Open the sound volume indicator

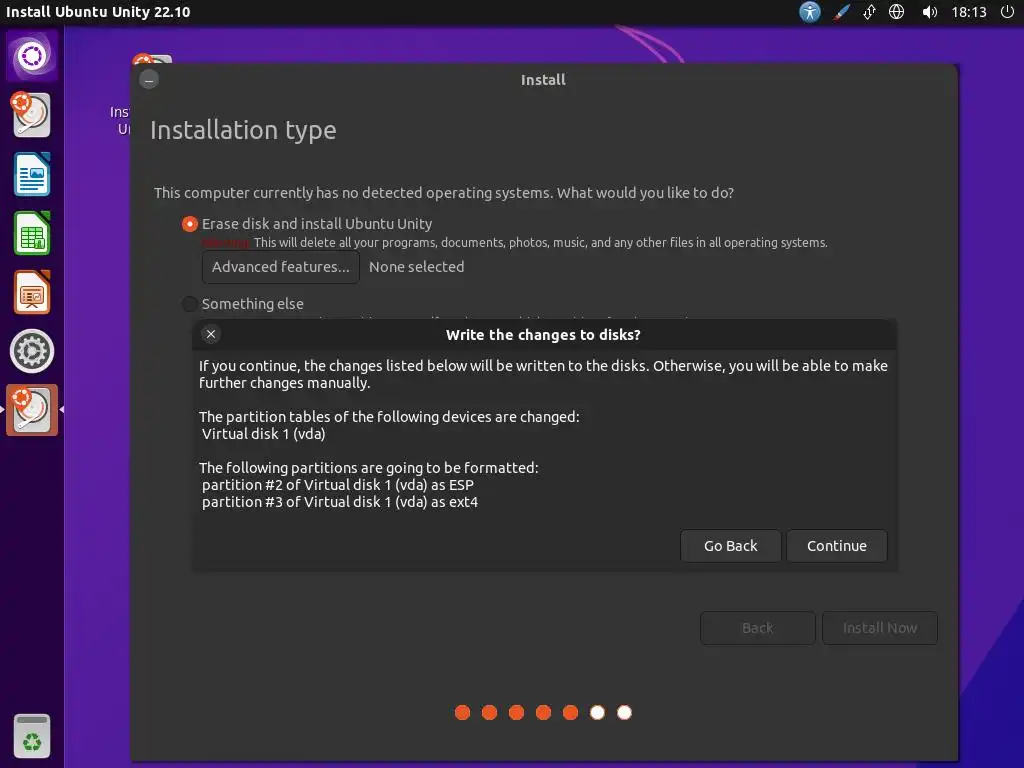pyautogui.click(x=929, y=12)
